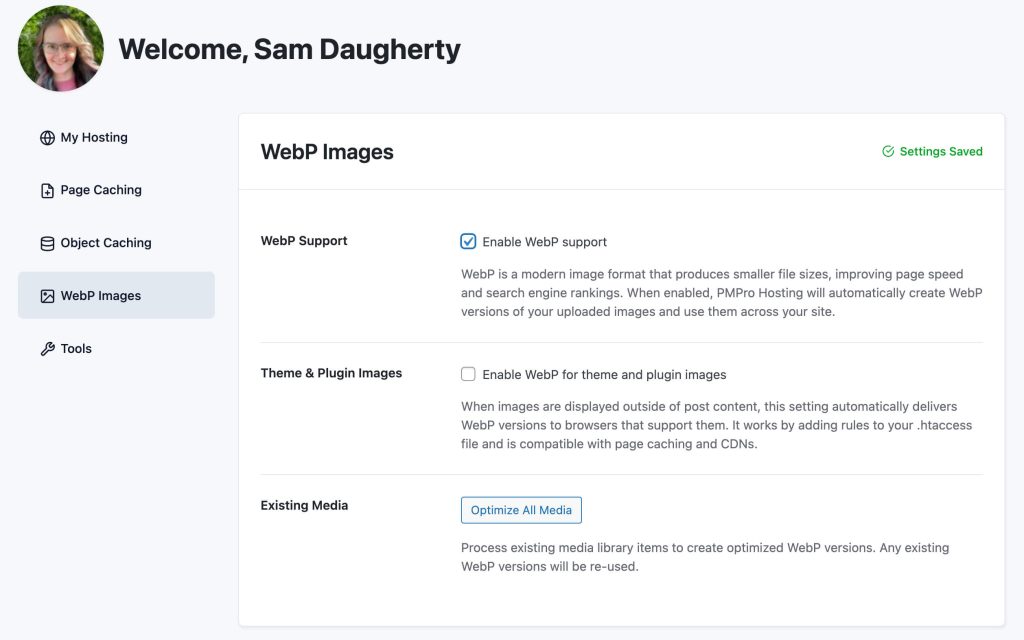The width and height of the screenshot is (1024, 640).
Task: Open the Page Caching section
Action: [x=103, y=190]
